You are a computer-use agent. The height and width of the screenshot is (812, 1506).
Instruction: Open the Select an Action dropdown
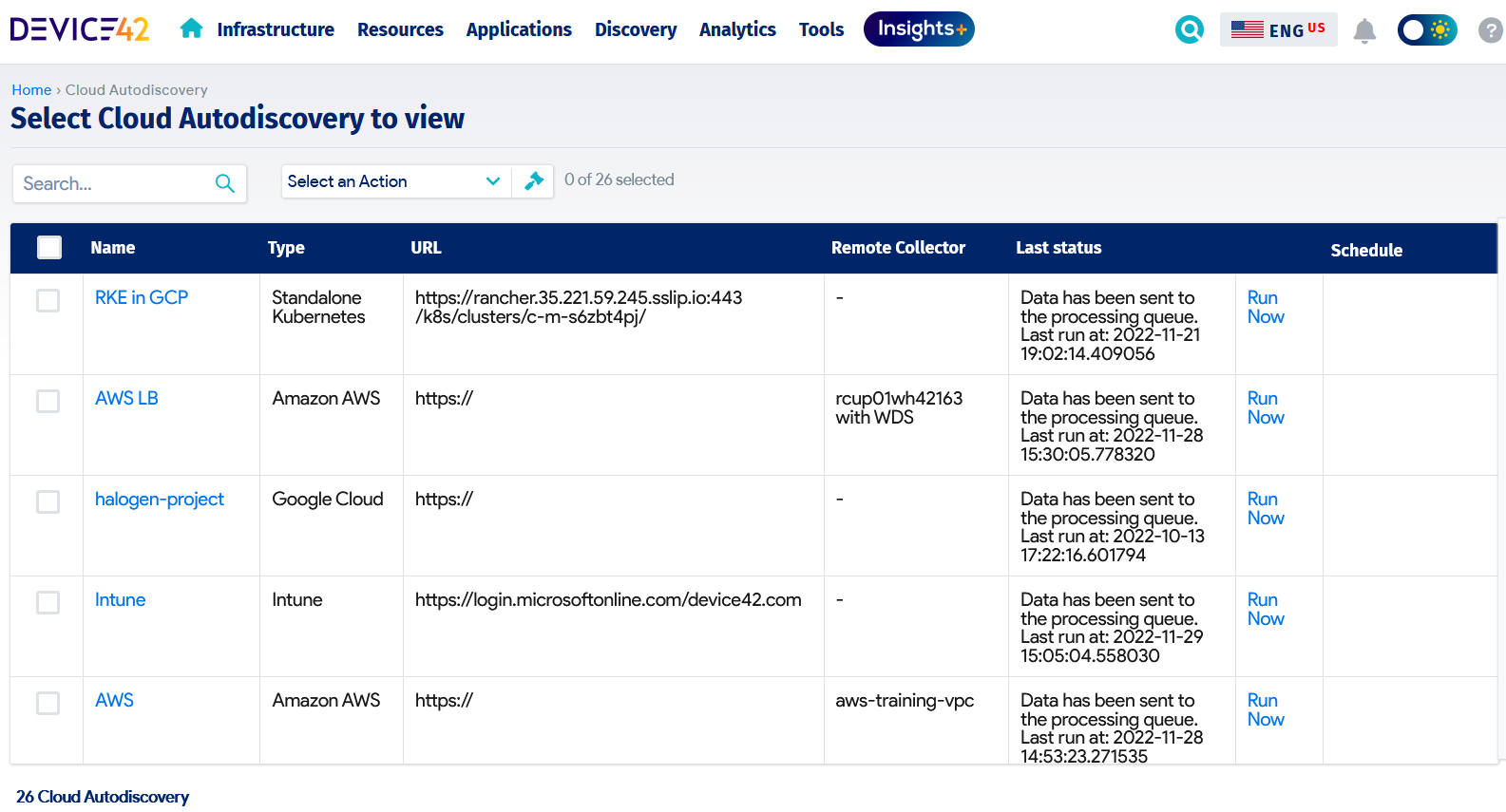click(x=395, y=181)
